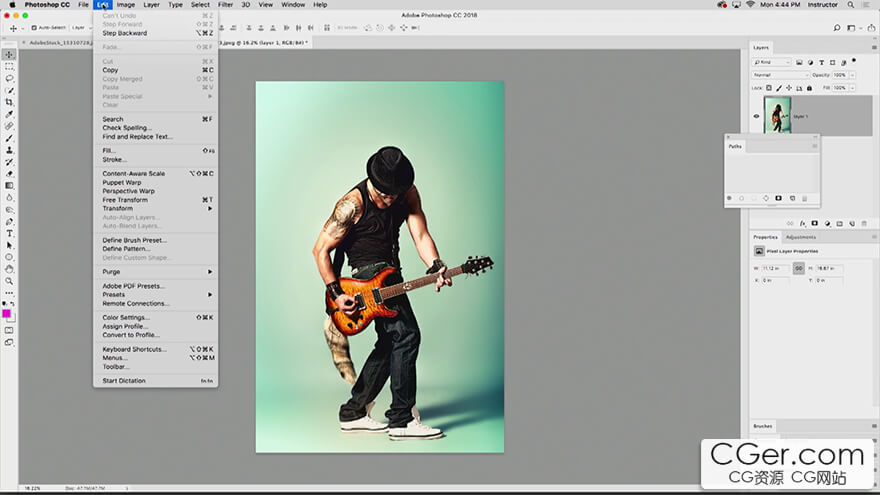Open the Opacity slider dropdown arrow
The height and width of the screenshot is (495, 880).
click(852, 75)
